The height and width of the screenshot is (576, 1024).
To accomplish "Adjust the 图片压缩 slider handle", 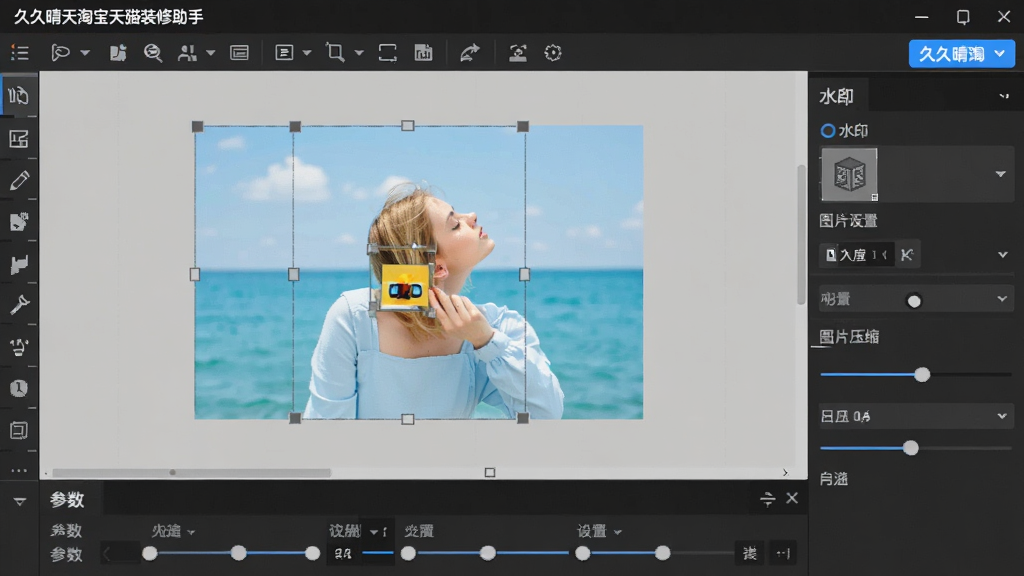I will click(922, 375).
